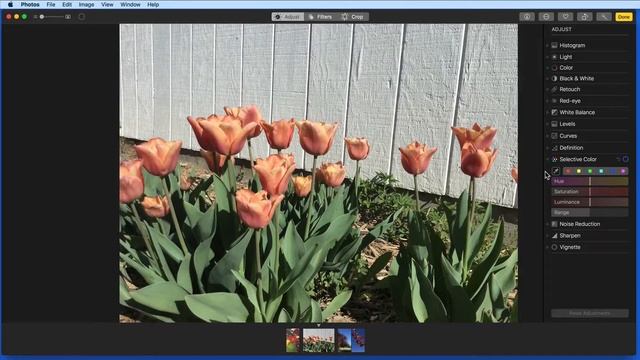
Task: Select the green selective color swatch
Action: [590, 171]
